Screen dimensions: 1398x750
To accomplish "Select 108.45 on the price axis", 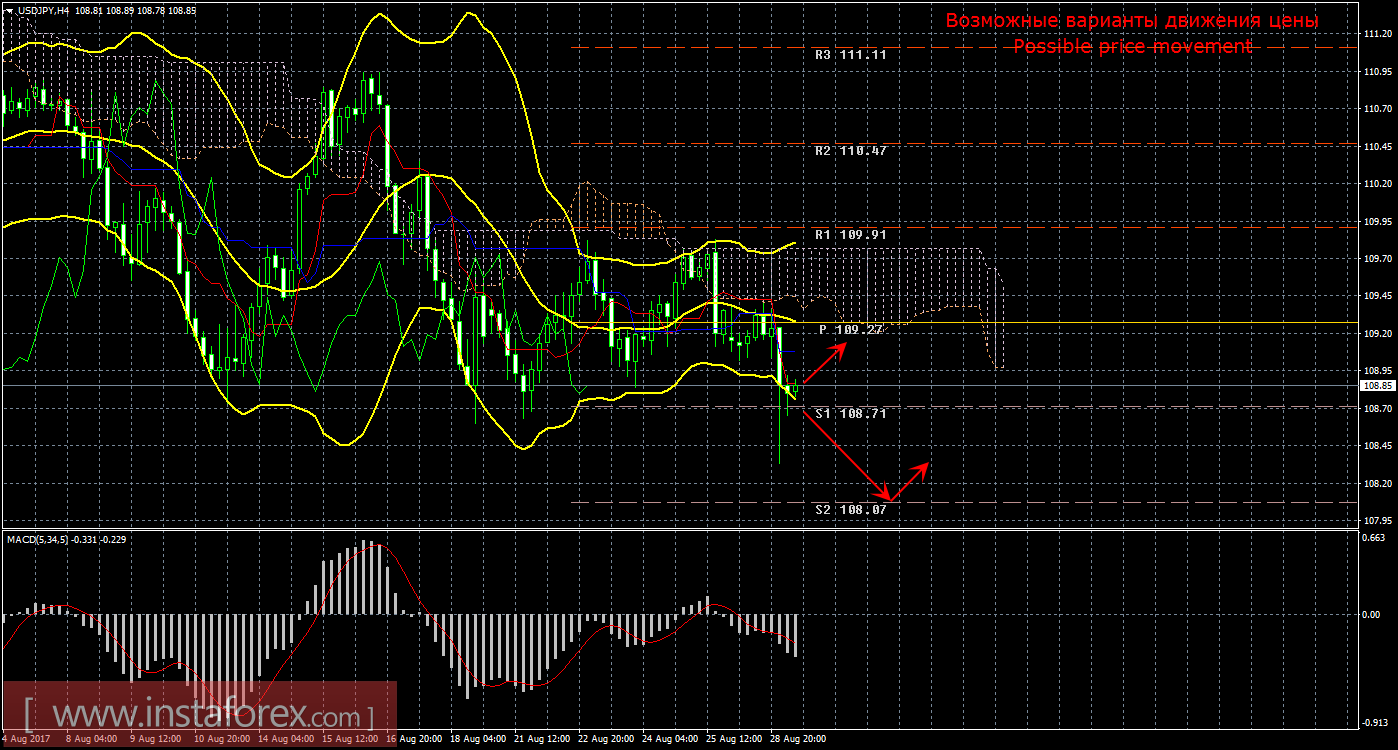I will [x=1377, y=446].
